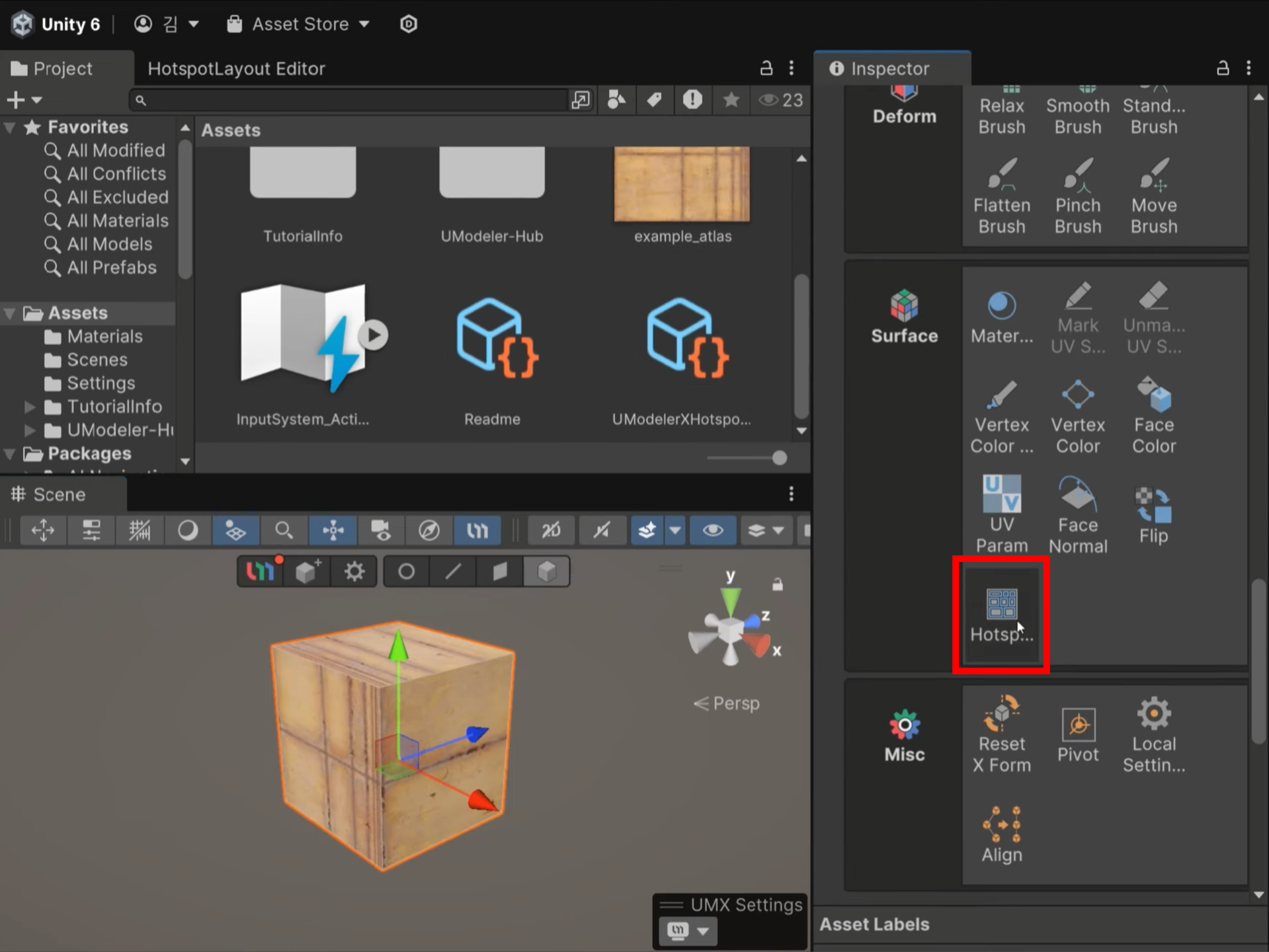Open the create asset plus dropdown

click(24, 100)
